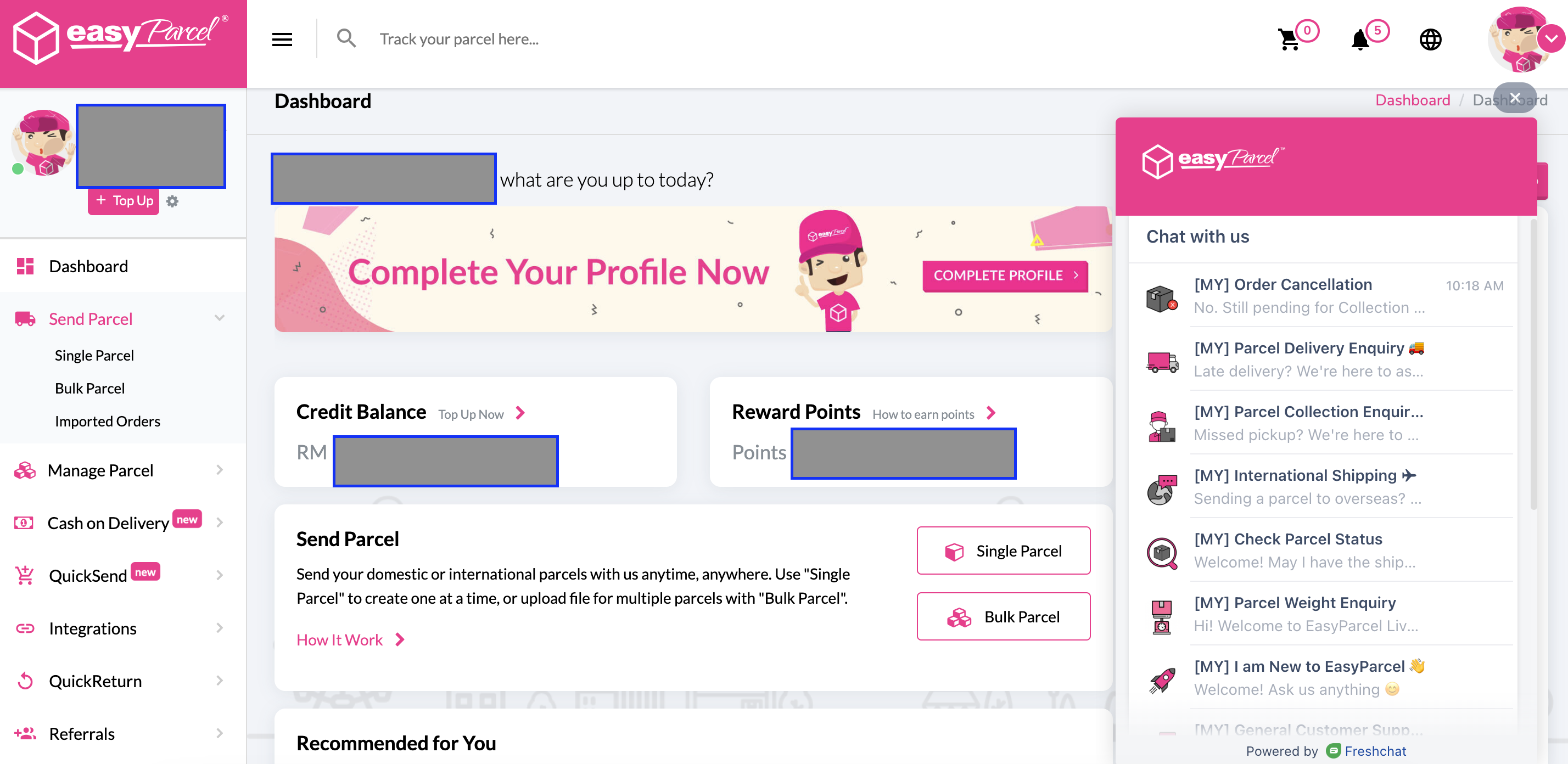1568x764 pixels.
Task: Open the notifications bell
Action: click(1360, 40)
